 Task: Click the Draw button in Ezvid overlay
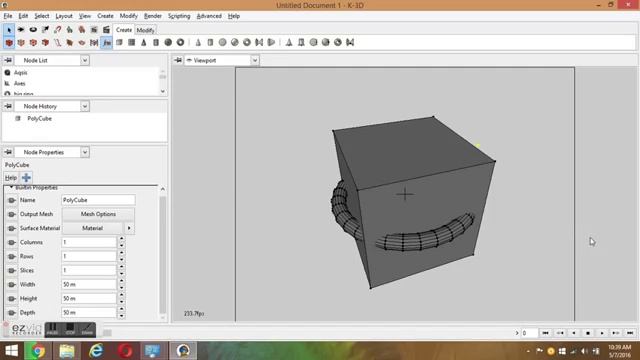click(x=87, y=329)
